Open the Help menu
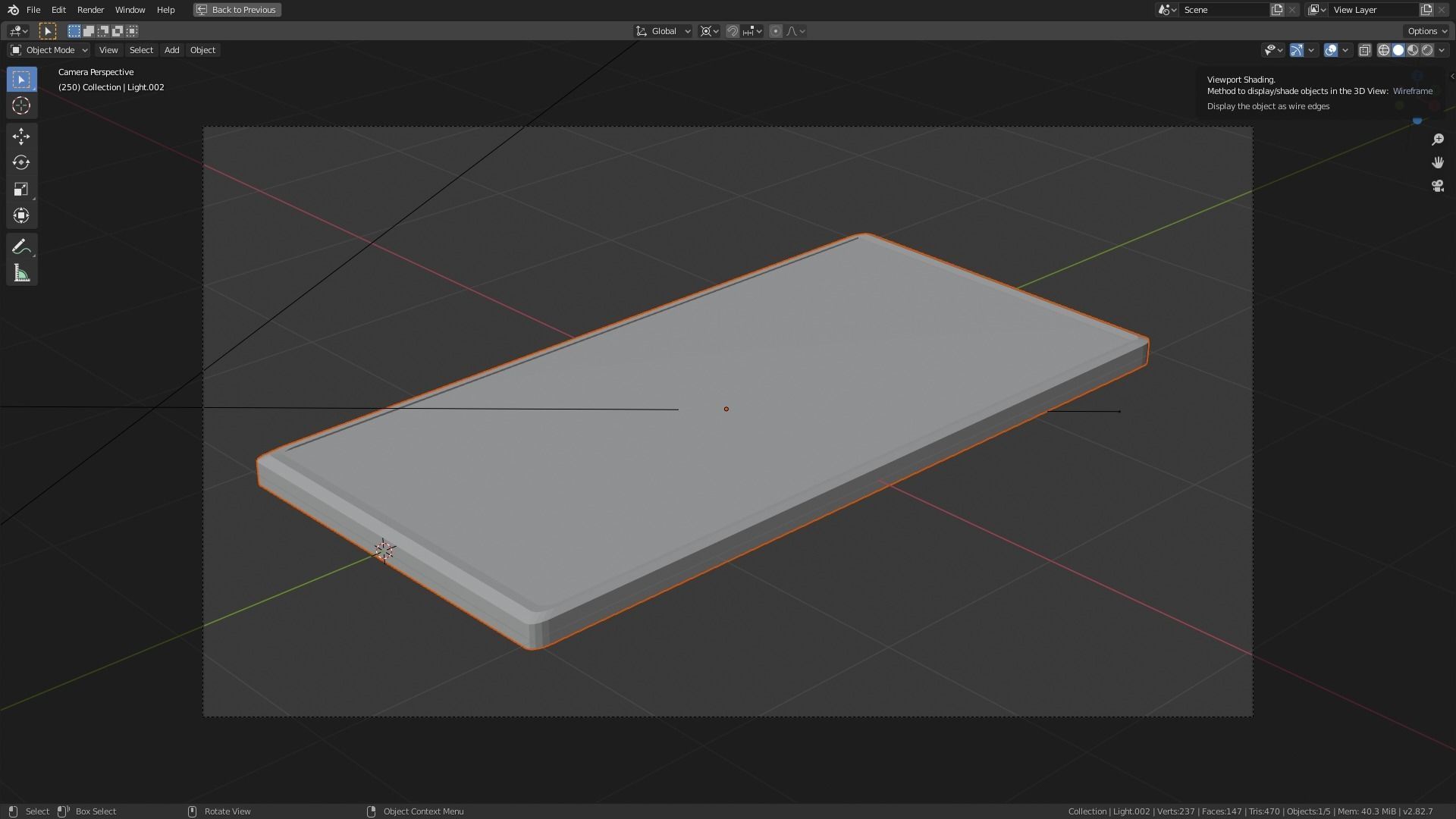Screen dimensions: 1456x819 pos(165,10)
